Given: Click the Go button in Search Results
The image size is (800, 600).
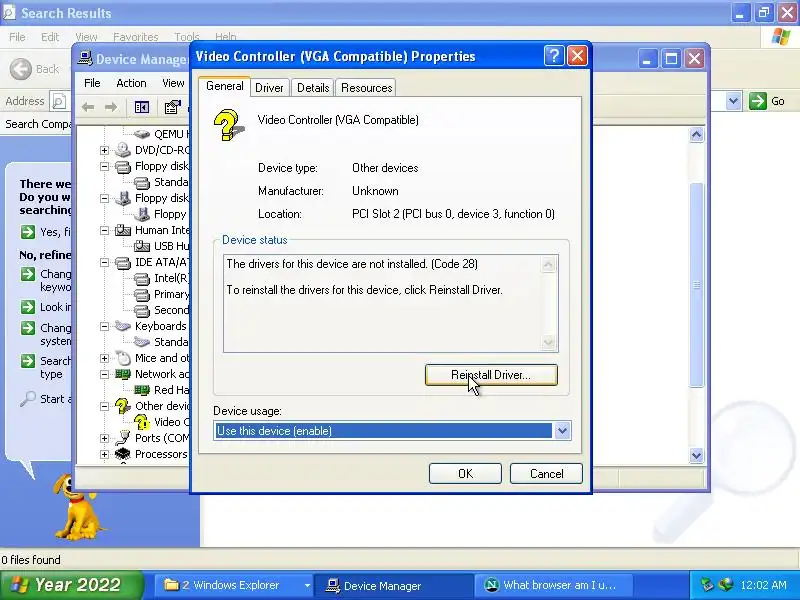Looking at the screenshot, I should coord(767,101).
